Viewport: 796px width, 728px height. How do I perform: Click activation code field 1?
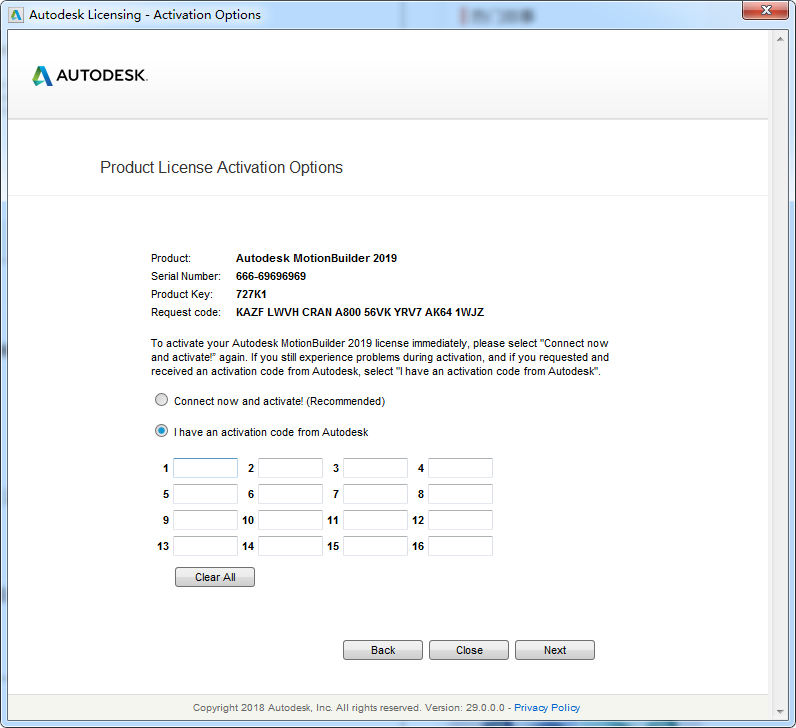point(206,468)
